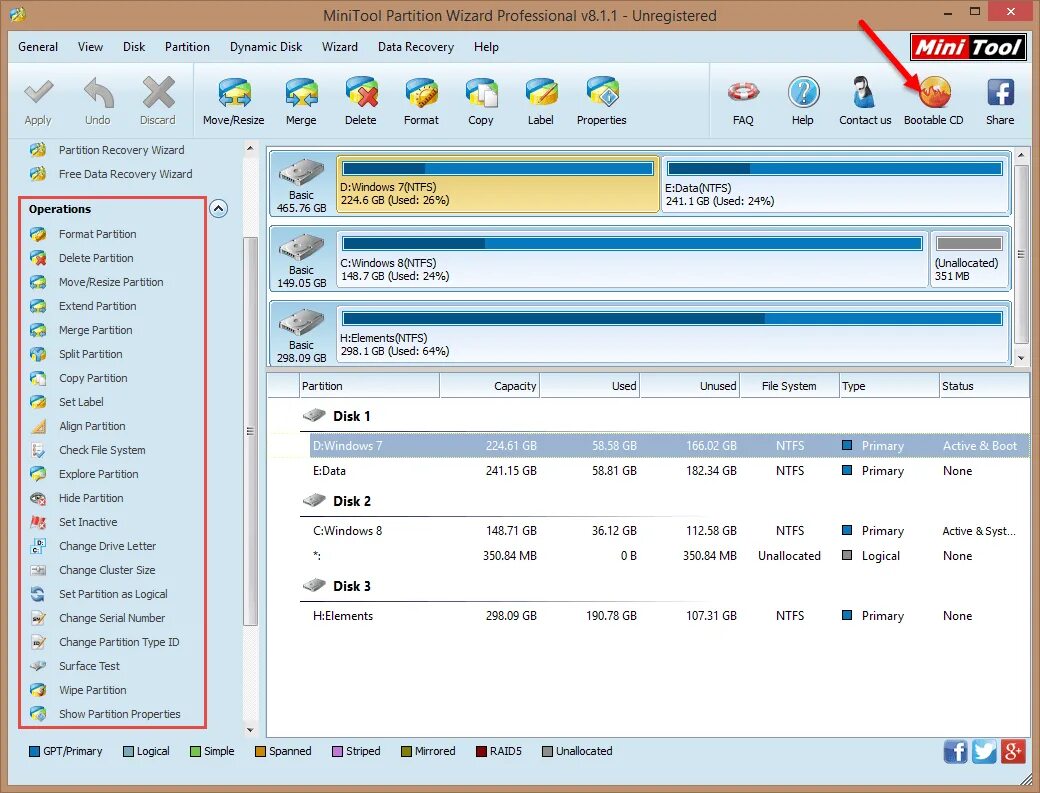This screenshot has height=793, width=1040.
Task: Click Surface Test in Operations
Action: coord(89,666)
